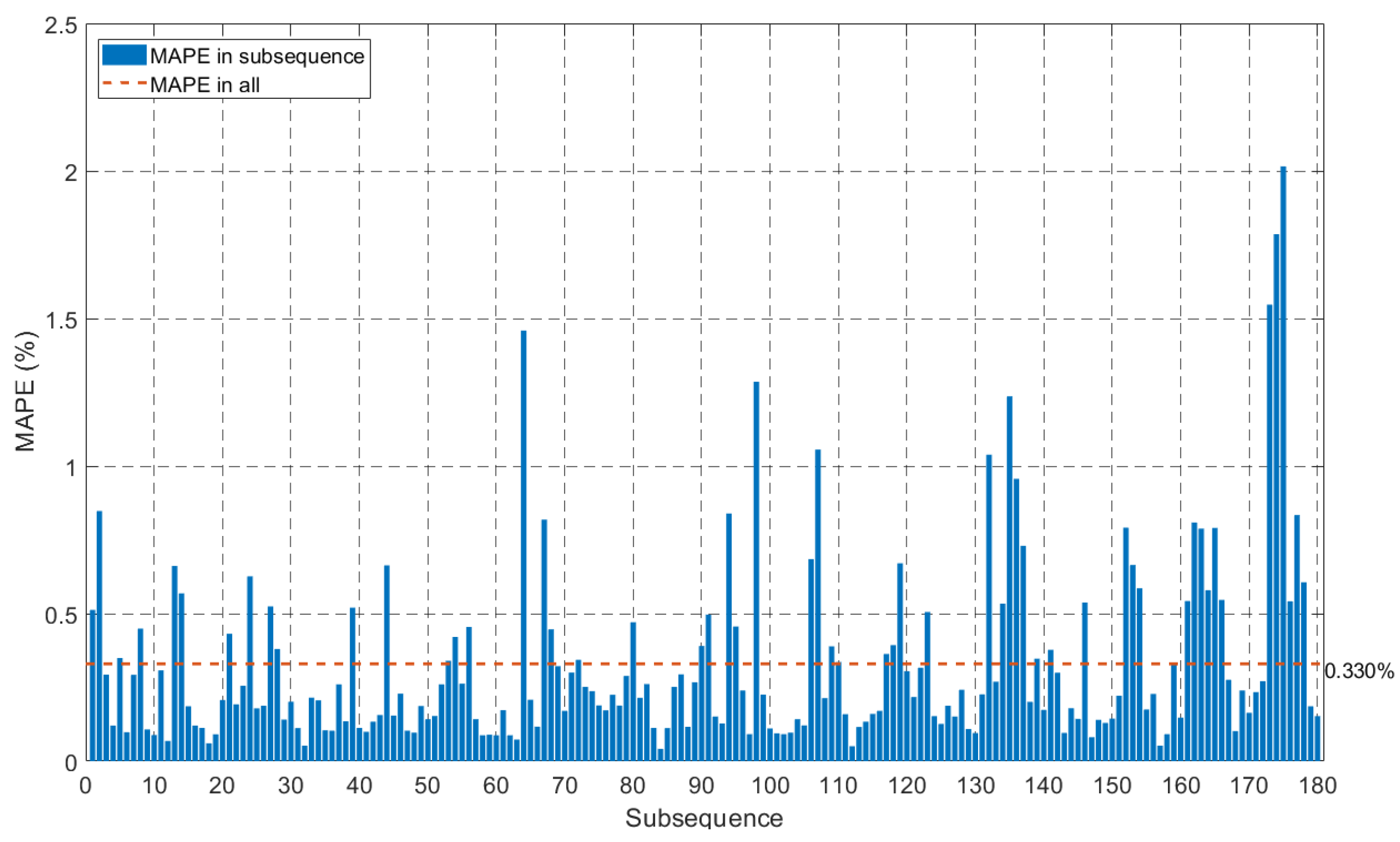This screenshot has width=1400, height=842.
Task: Click the y-axis tick label 1.5
Action: [x=61, y=320]
